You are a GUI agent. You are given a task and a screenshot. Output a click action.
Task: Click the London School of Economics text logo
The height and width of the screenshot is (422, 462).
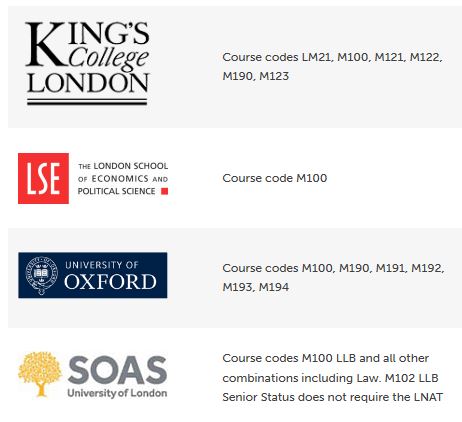point(123,178)
